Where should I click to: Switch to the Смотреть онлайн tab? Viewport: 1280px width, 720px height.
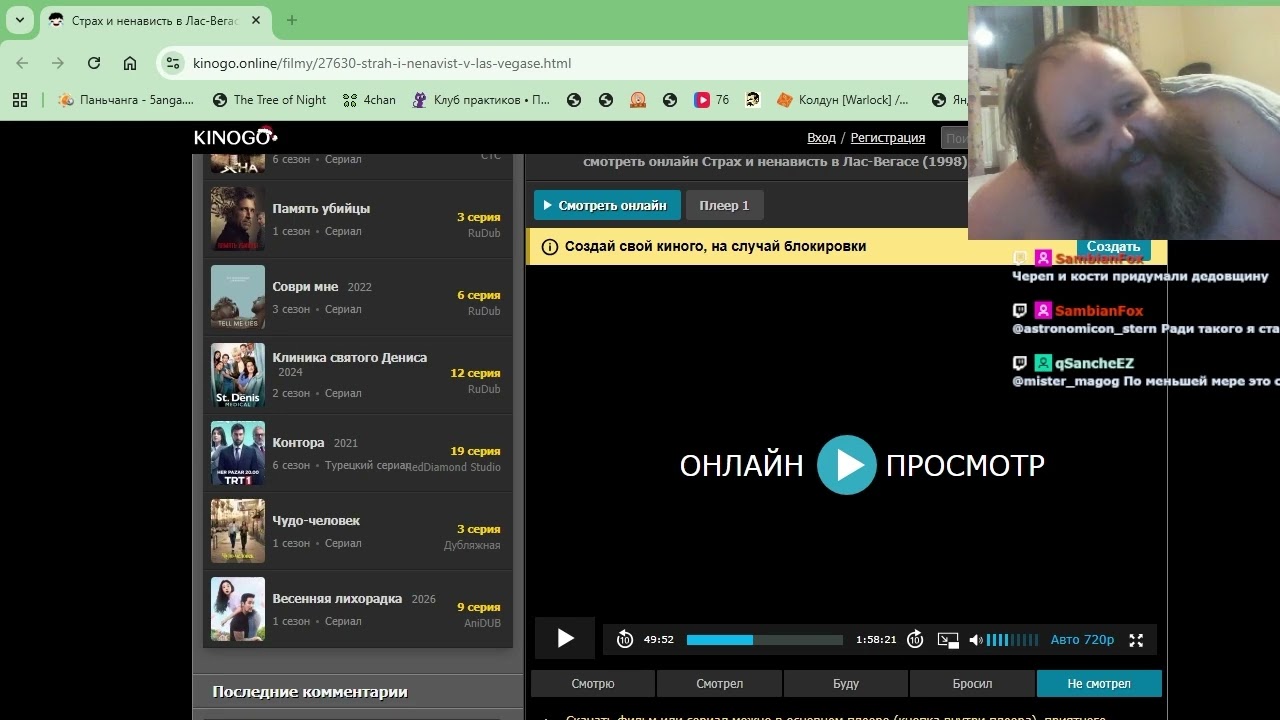(607, 205)
